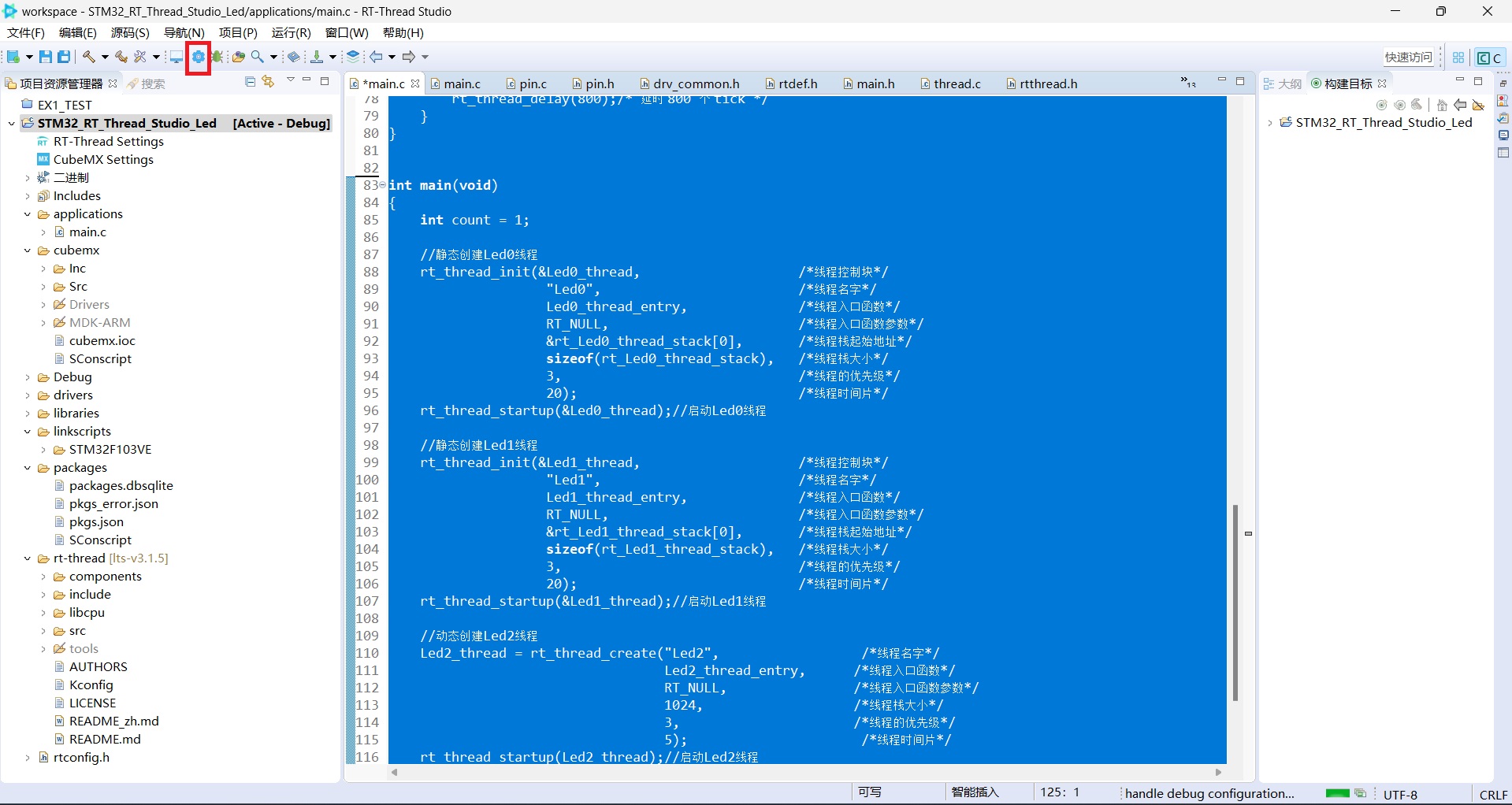Click the green Download program icon
Viewport: 1512px width, 805px height.
click(317, 57)
